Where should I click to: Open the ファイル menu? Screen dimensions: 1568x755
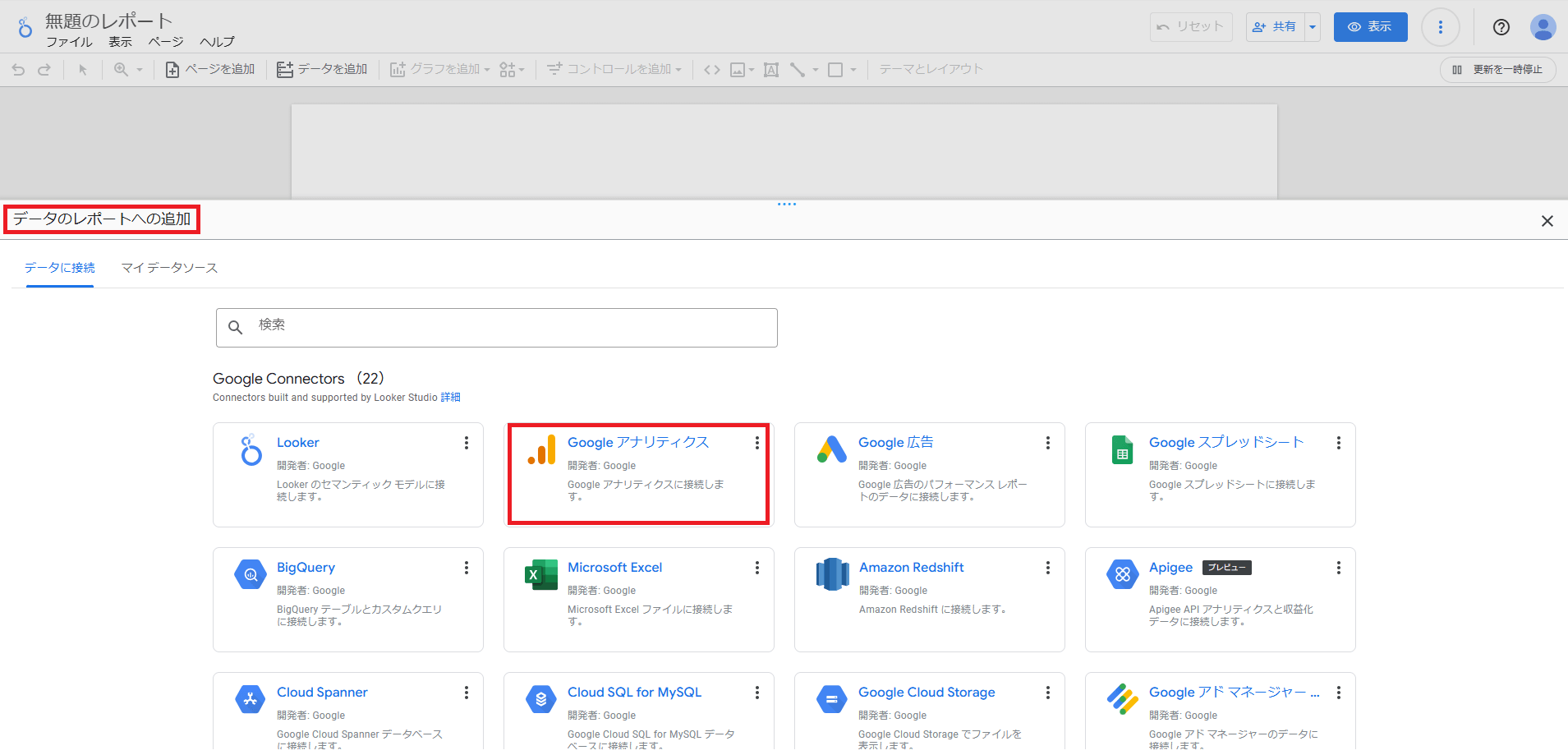pyautogui.click(x=69, y=42)
